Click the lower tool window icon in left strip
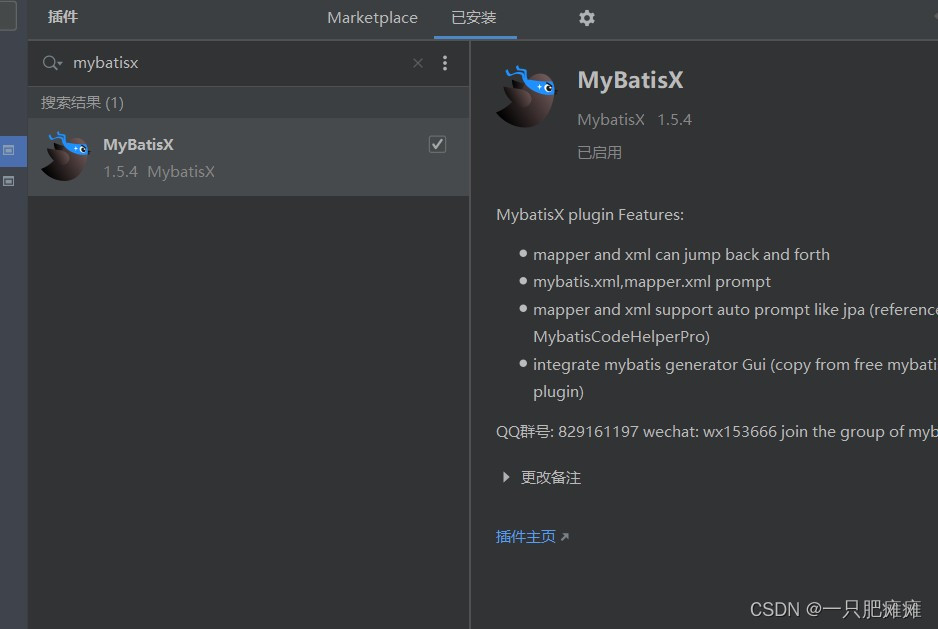Screen dimensions: 938x629 click(9, 181)
